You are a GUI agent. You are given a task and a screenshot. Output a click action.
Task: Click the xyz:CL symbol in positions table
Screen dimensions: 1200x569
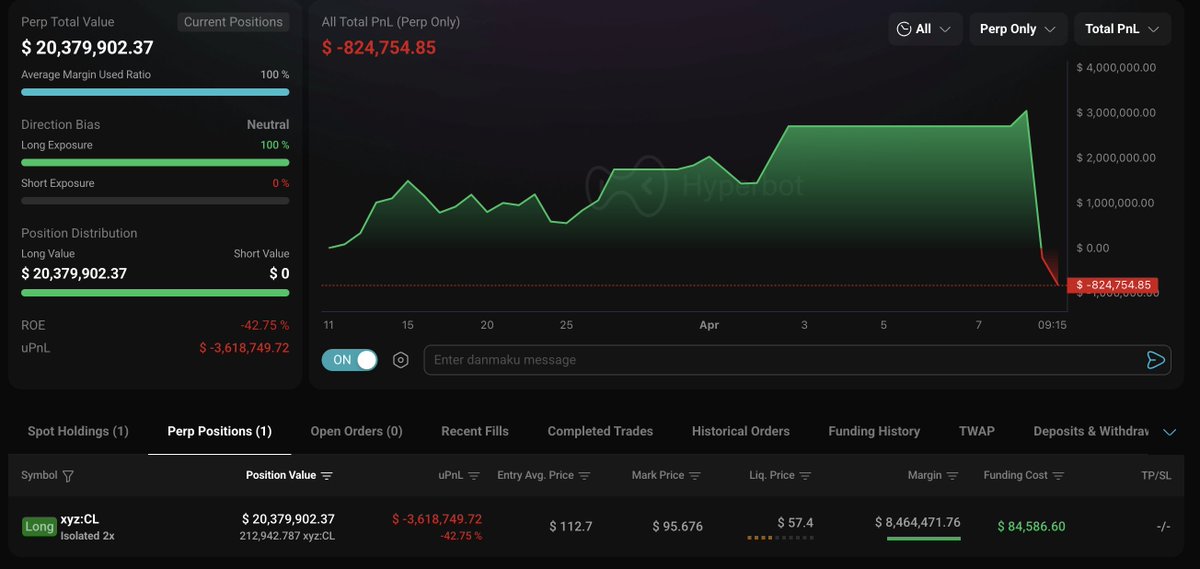coord(79,519)
